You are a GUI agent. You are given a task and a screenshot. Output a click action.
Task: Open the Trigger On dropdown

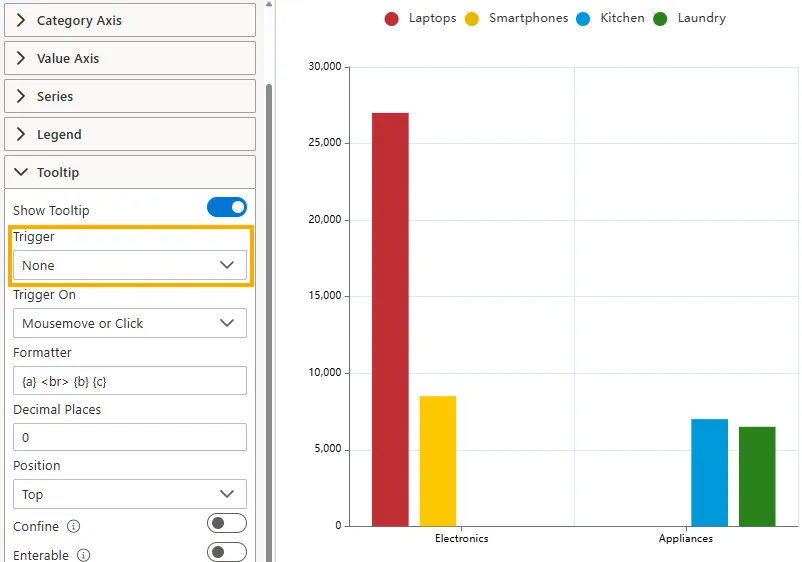(x=129, y=323)
